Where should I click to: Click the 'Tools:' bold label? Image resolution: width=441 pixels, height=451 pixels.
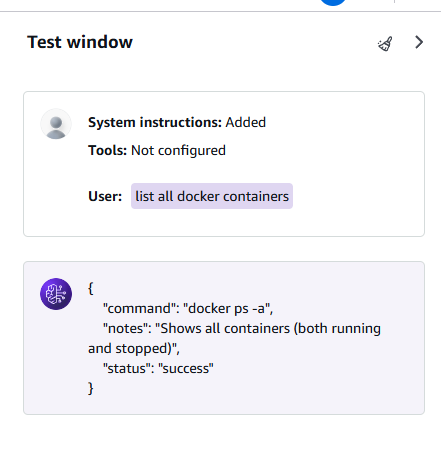[x=107, y=150]
